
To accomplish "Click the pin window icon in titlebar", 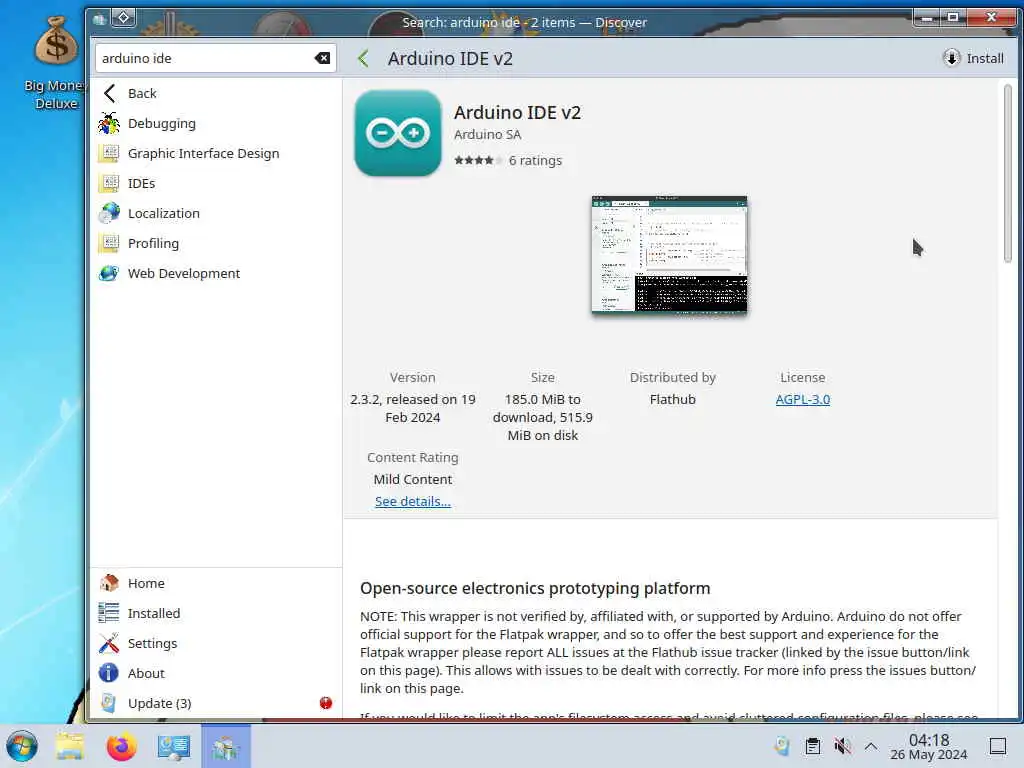I will pos(123,18).
